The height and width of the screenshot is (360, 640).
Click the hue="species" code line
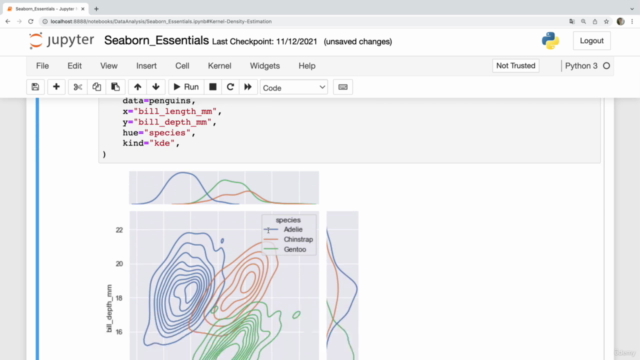159,133
